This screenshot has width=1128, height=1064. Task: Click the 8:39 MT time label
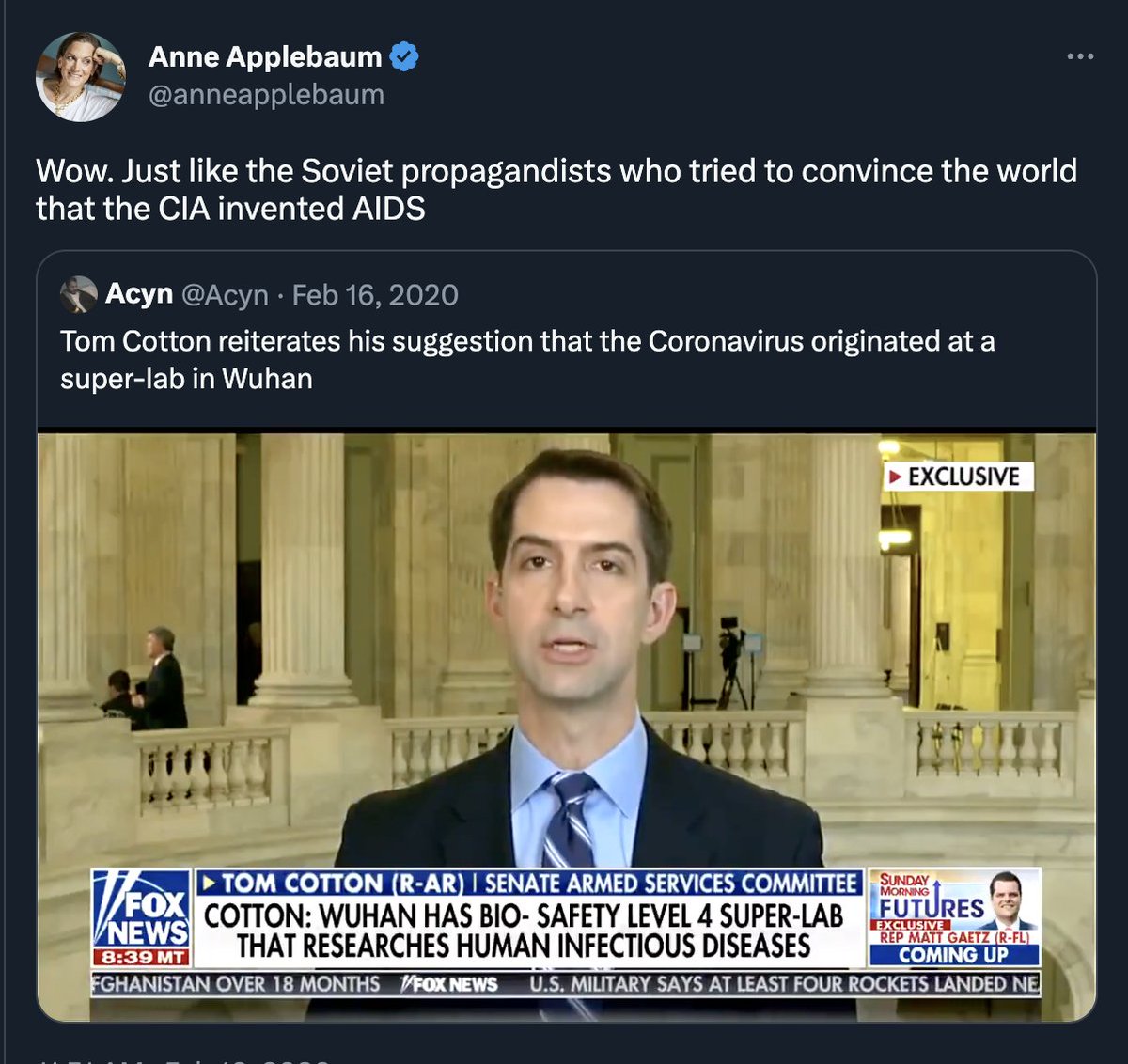coord(141,958)
